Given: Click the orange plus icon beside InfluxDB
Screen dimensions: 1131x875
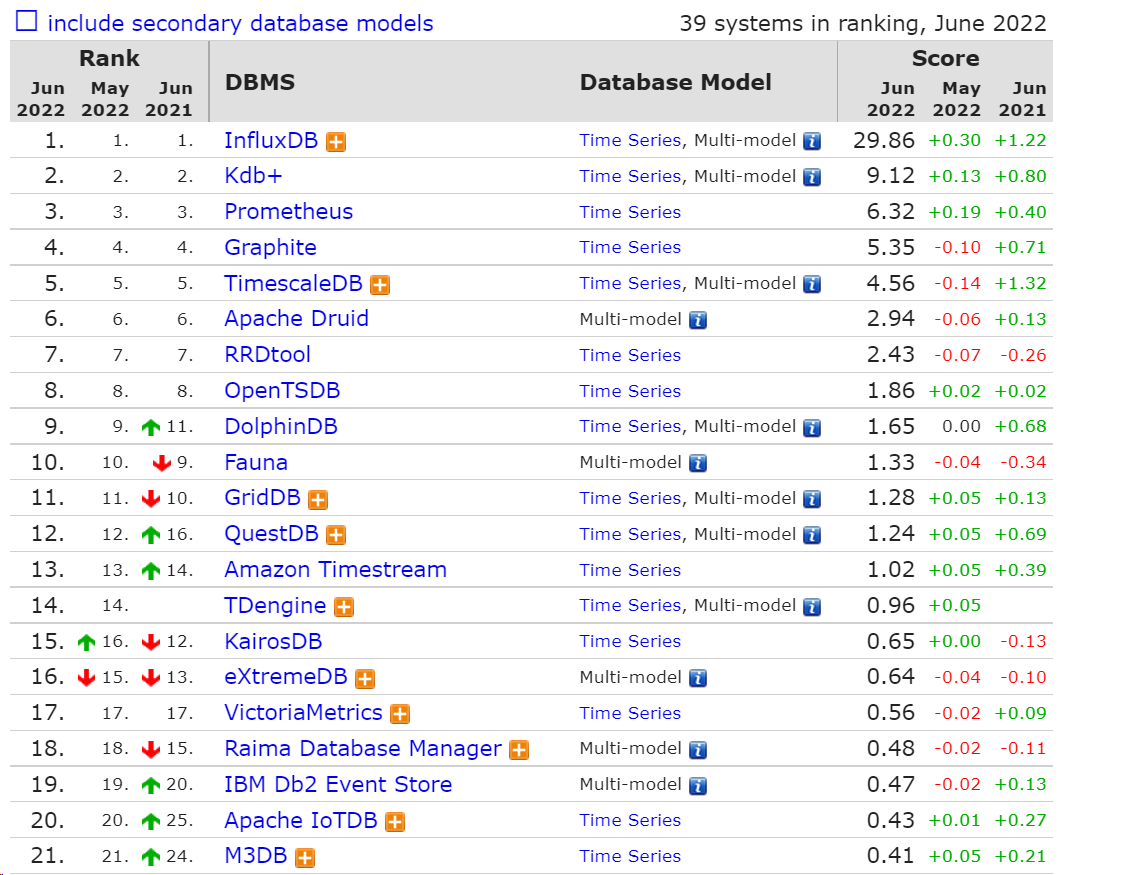Looking at the screenshot, I should (335, 142).
